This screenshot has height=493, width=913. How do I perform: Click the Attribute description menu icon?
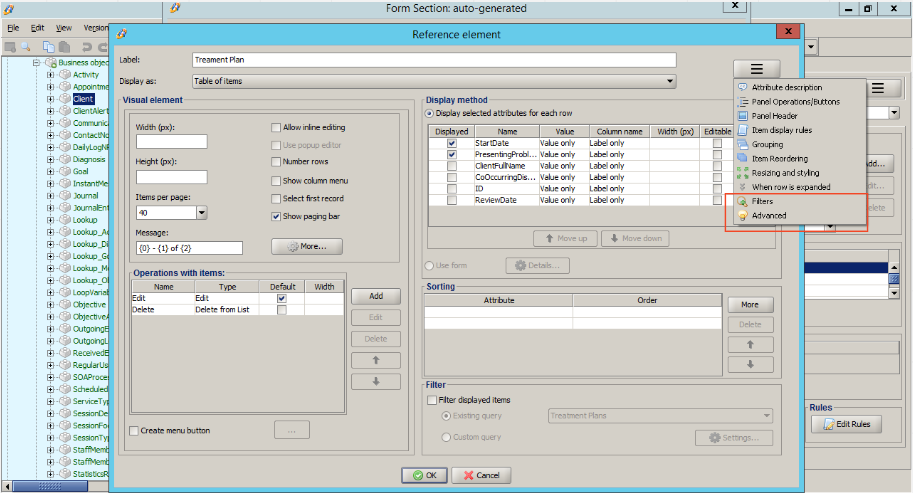pyautogui.click(x=742, y=87)
